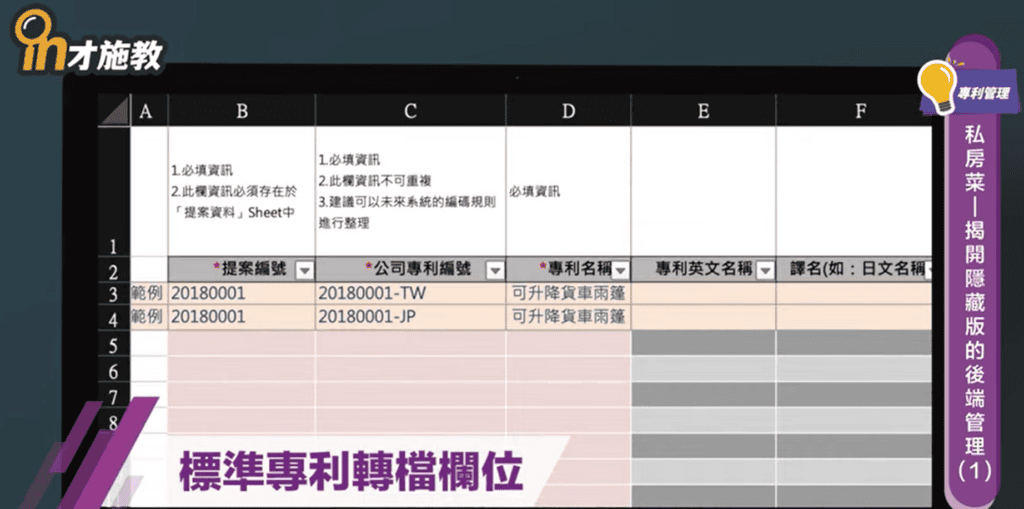The width and height of the screenshot is (1024, 509).
Task: Click the select-all corner triangle
Action: [114, 111]
